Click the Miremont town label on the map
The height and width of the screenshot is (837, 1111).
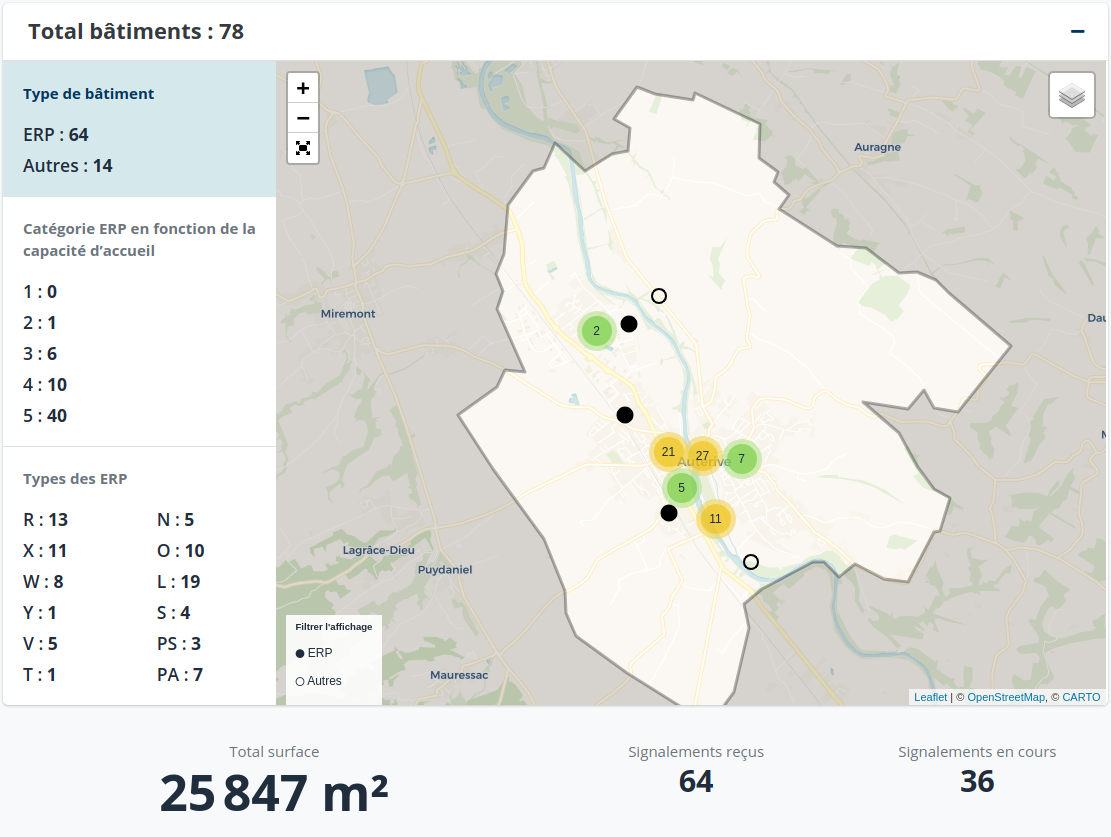tap(348, 313)
